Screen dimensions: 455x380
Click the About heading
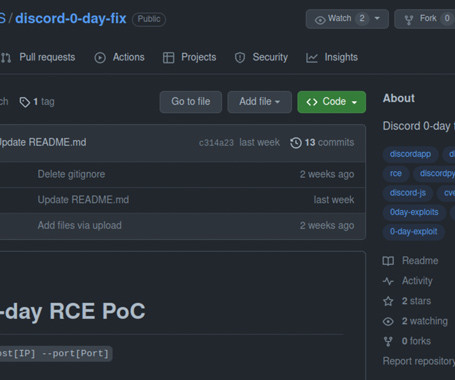point(399,98)
